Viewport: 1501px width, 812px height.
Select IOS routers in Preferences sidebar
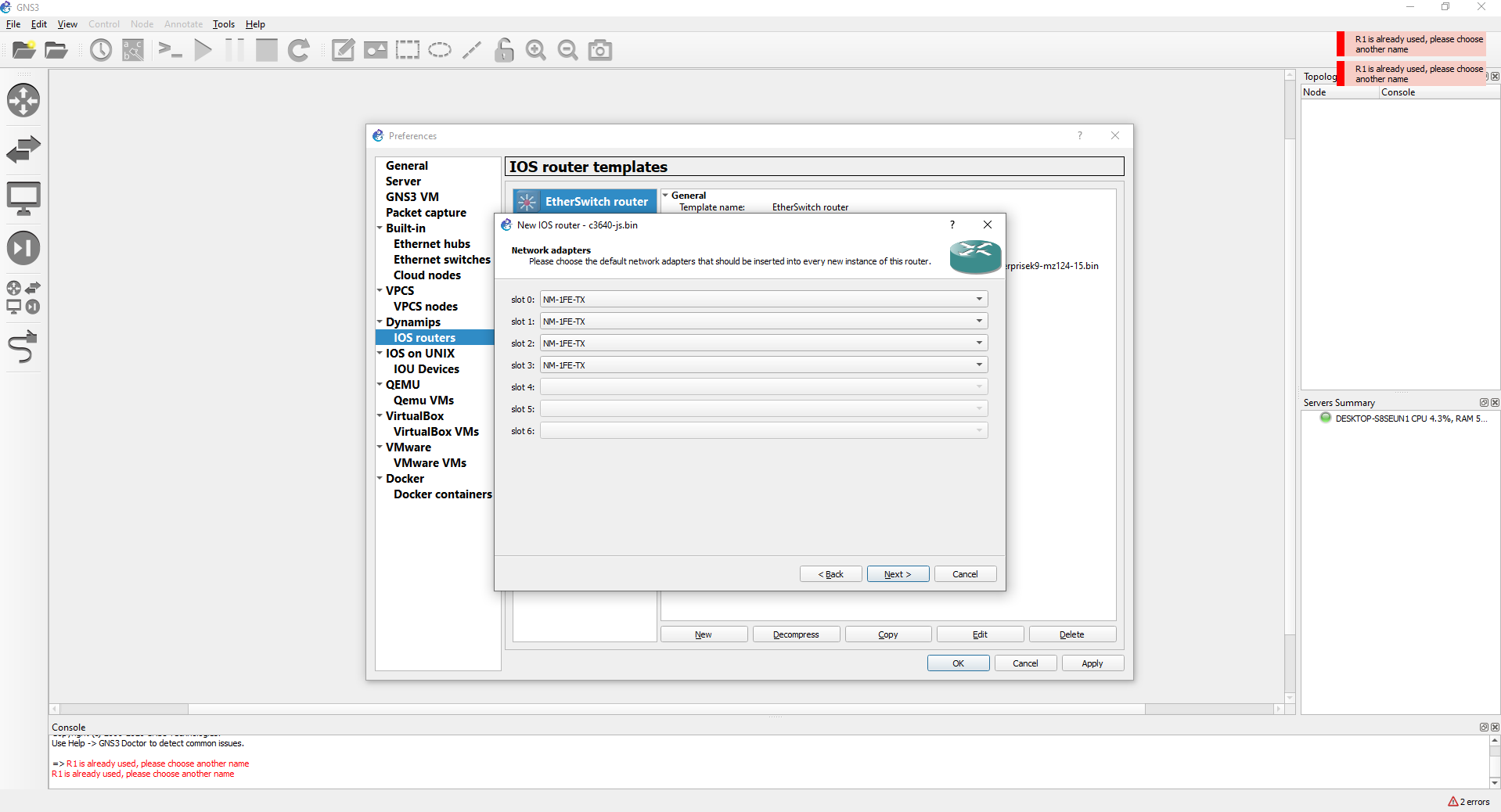click(x=425, y=337)
